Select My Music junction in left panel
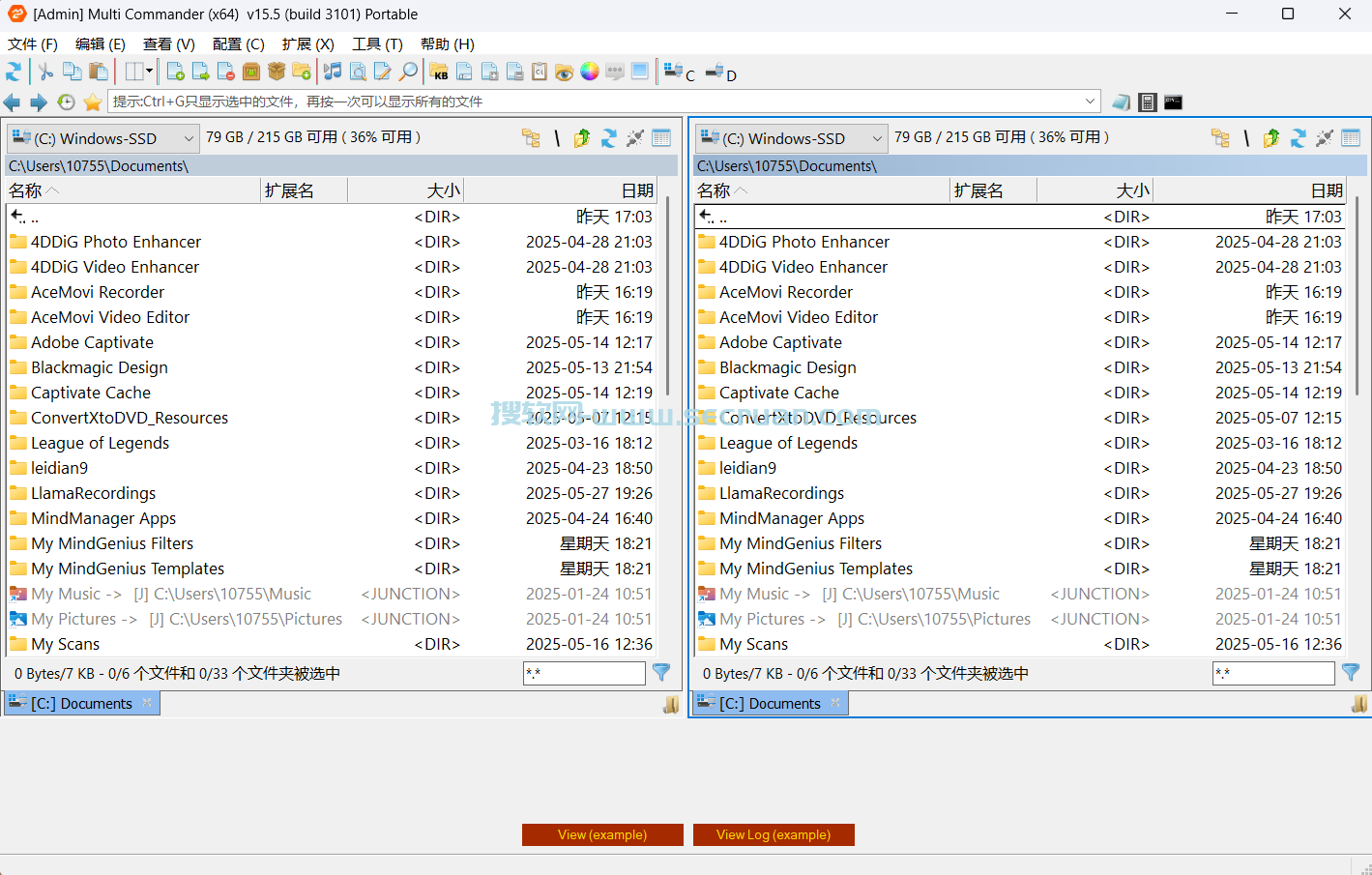This screenshot has width=1372, height=875. pos(332,594)
